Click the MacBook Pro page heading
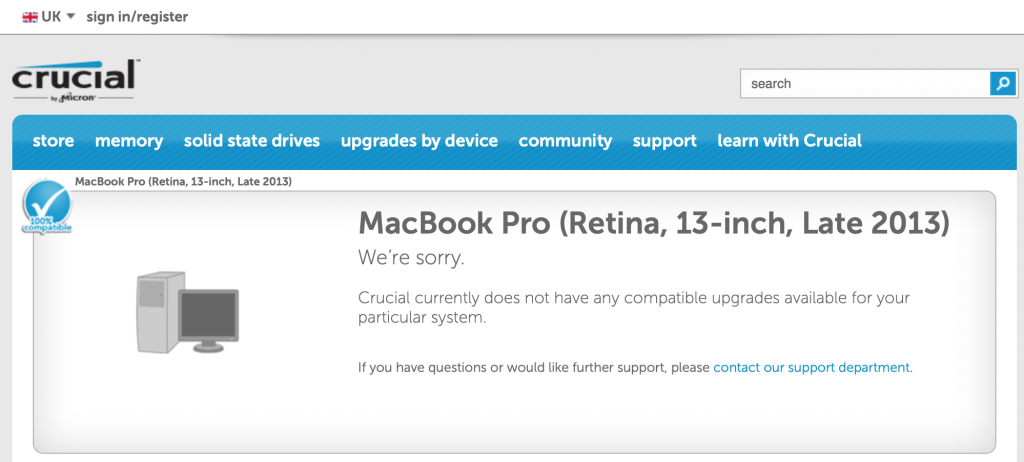Viewport: 1024px width, 462px height. 653,222
